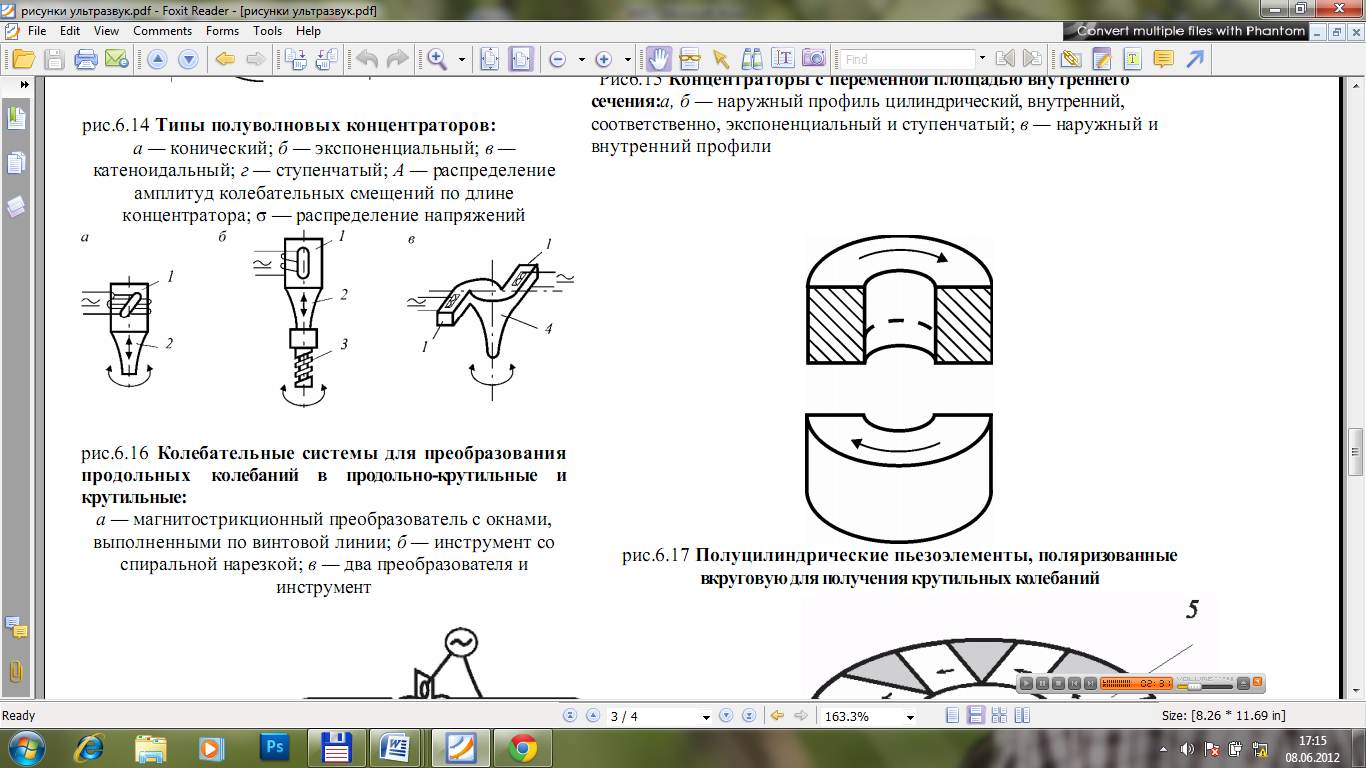Open the Pages thumbnails side panel icon

(16, 163)
